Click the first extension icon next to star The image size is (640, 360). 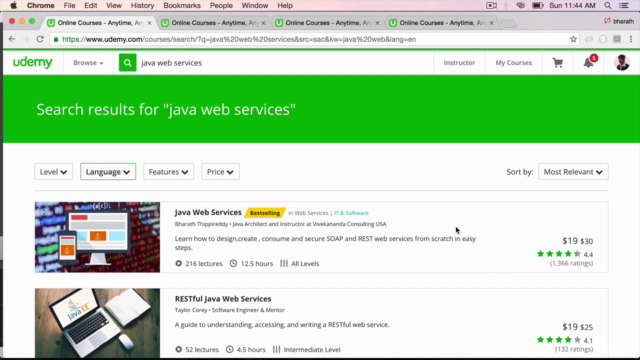pos(589,39)
